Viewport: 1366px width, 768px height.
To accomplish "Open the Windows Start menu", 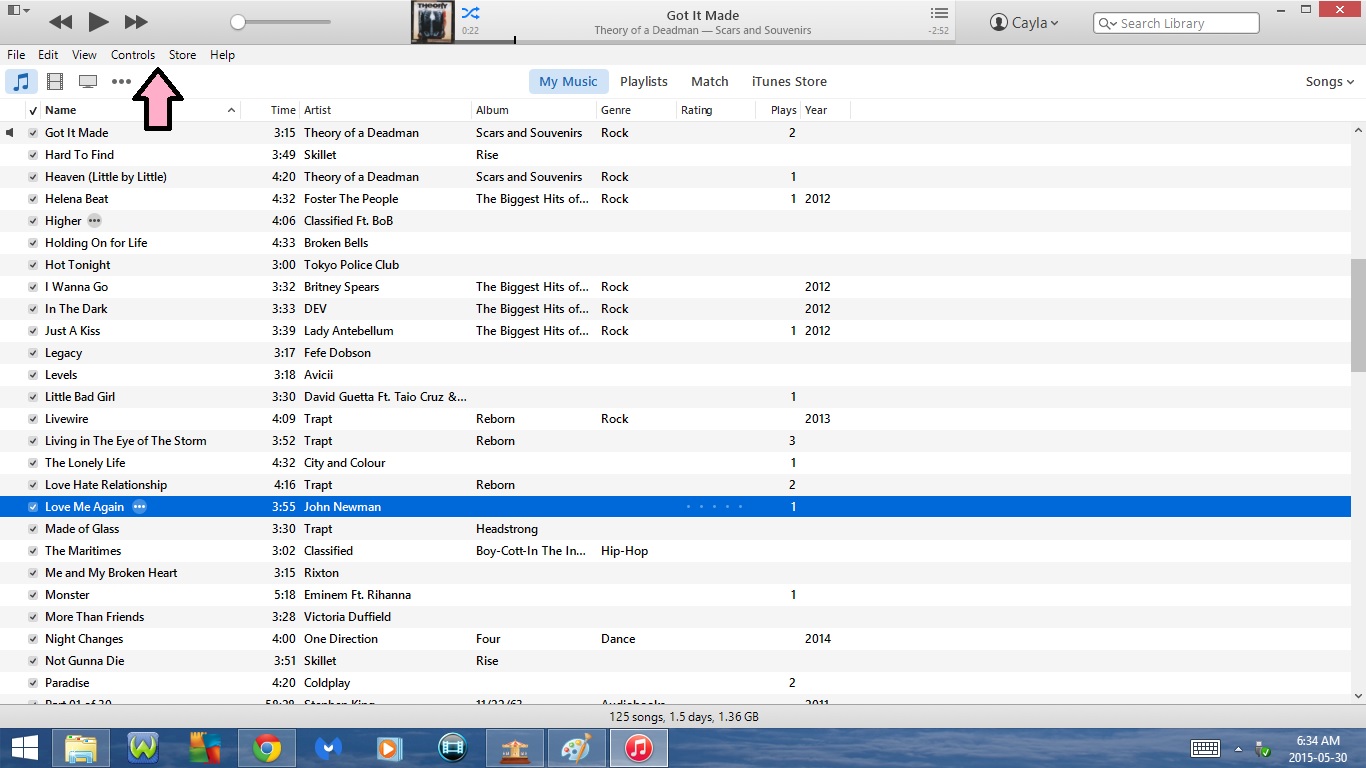I will 24,748.
